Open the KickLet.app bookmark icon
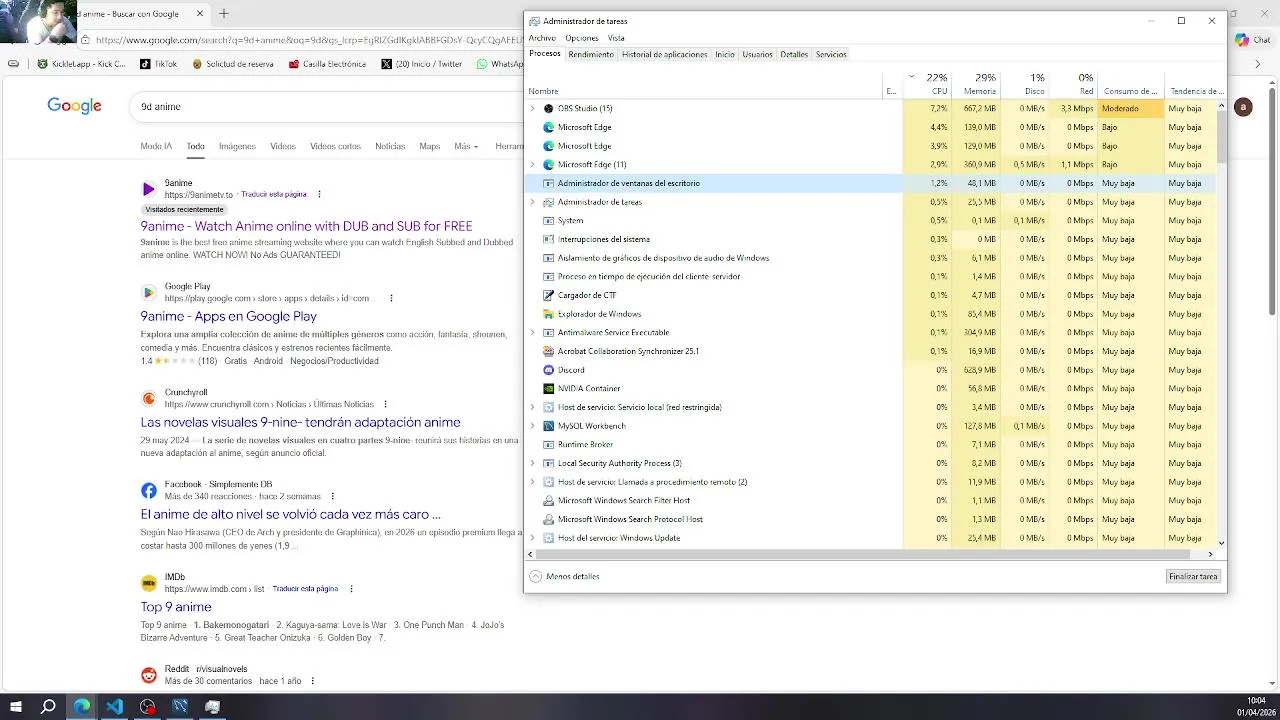The image size is (1280, 720). pos(42,64)
